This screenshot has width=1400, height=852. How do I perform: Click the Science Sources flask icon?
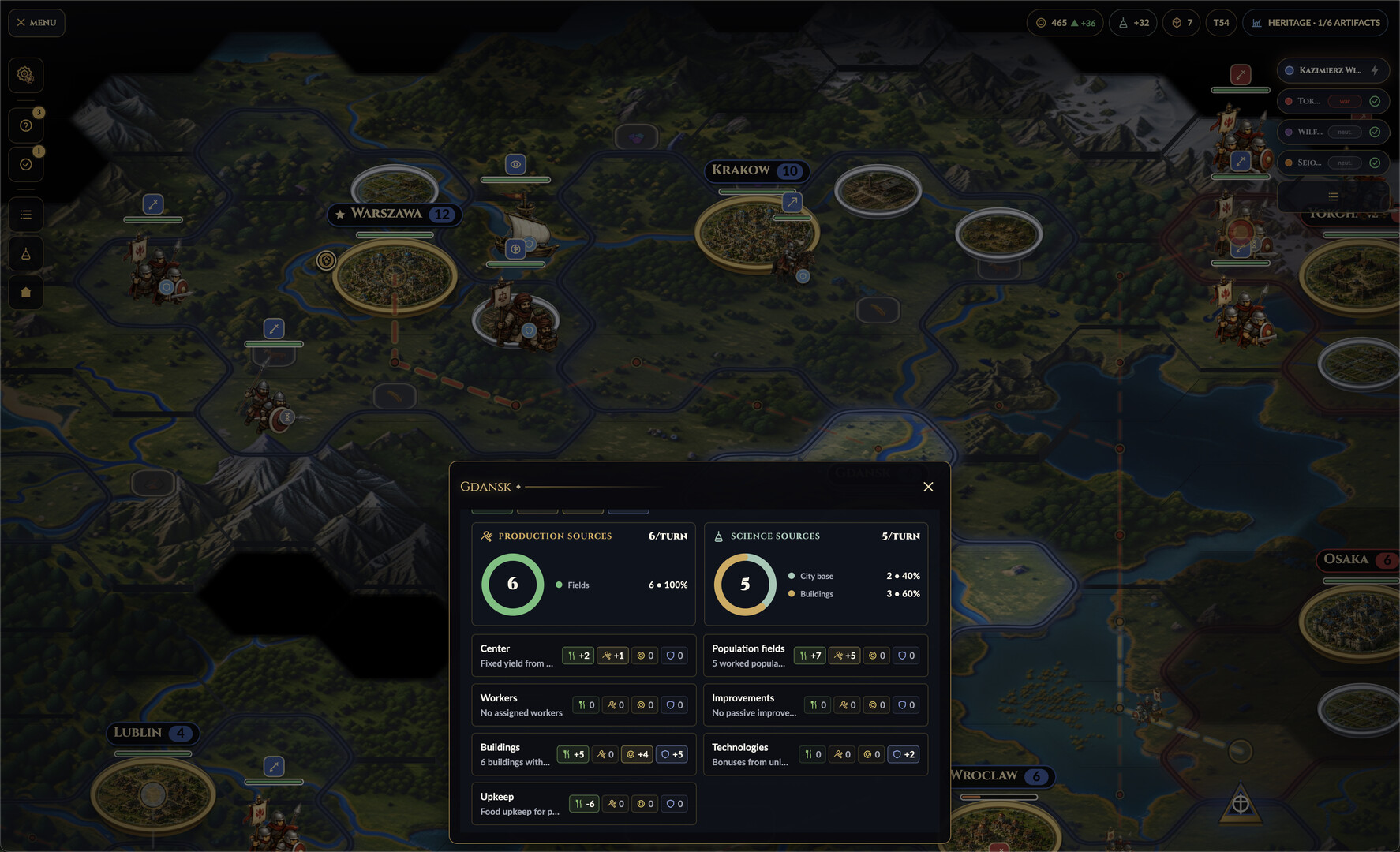(719, 536)
